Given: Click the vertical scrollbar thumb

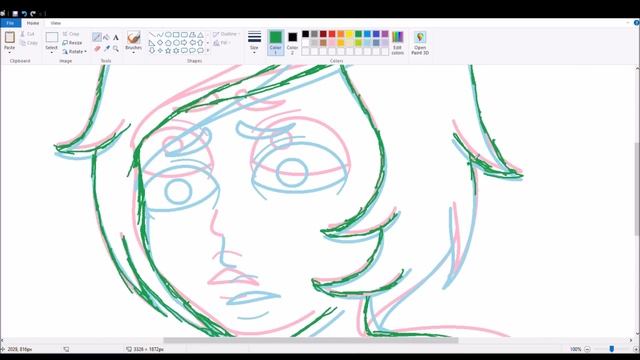Looking at the screenshot, I should 636,189.
